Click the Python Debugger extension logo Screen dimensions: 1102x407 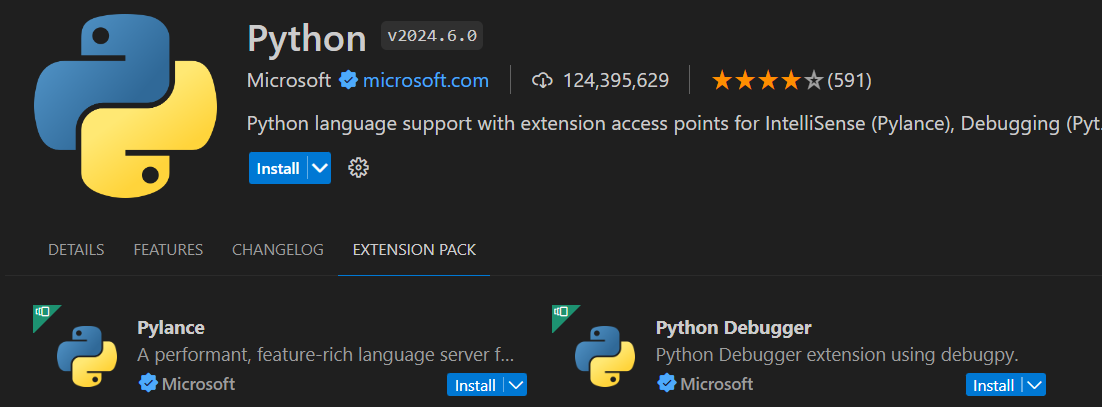click(605, 356)
